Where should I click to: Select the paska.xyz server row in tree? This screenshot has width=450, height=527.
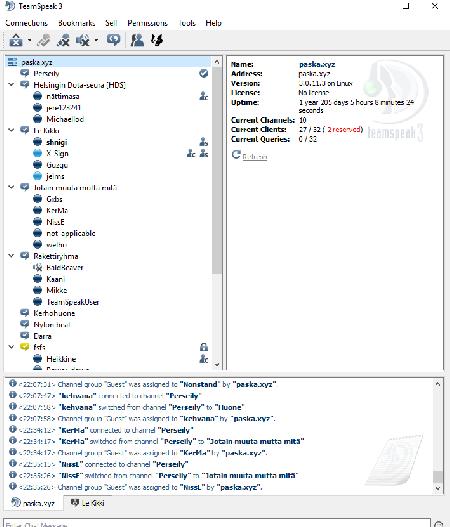(x=108, y=62)
